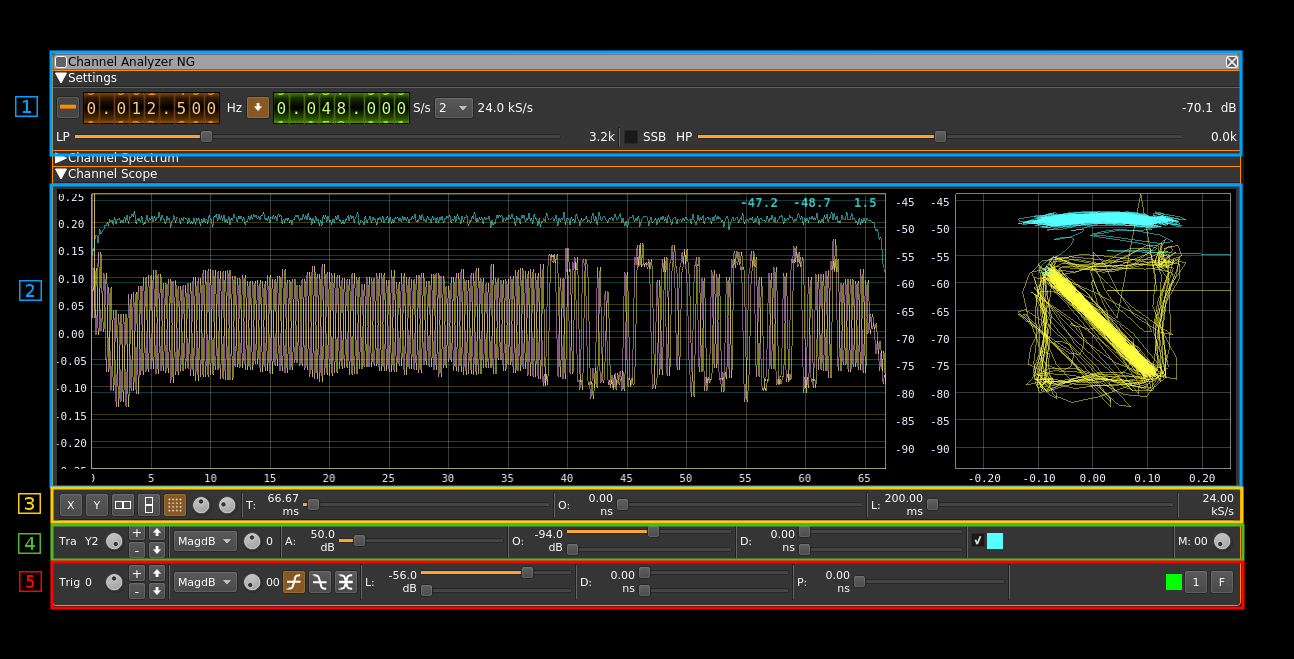Click the frequency sign minus button
This screenshot has height=659, width=1294.
click(x=68, y=107)
